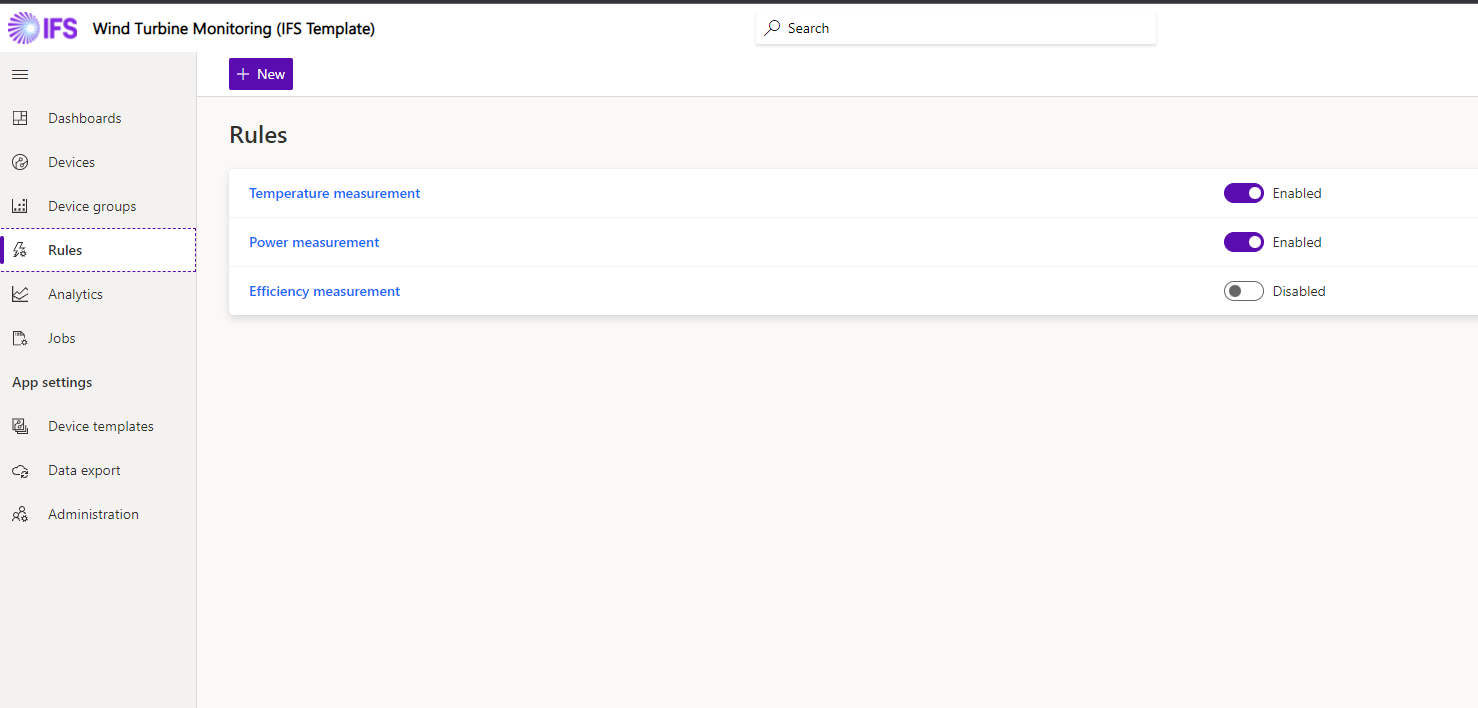The height and width of the screenshot is (708, 1478).
Task: Disable the Temperature measurement rule toggle
Action: pos(1243,193)
